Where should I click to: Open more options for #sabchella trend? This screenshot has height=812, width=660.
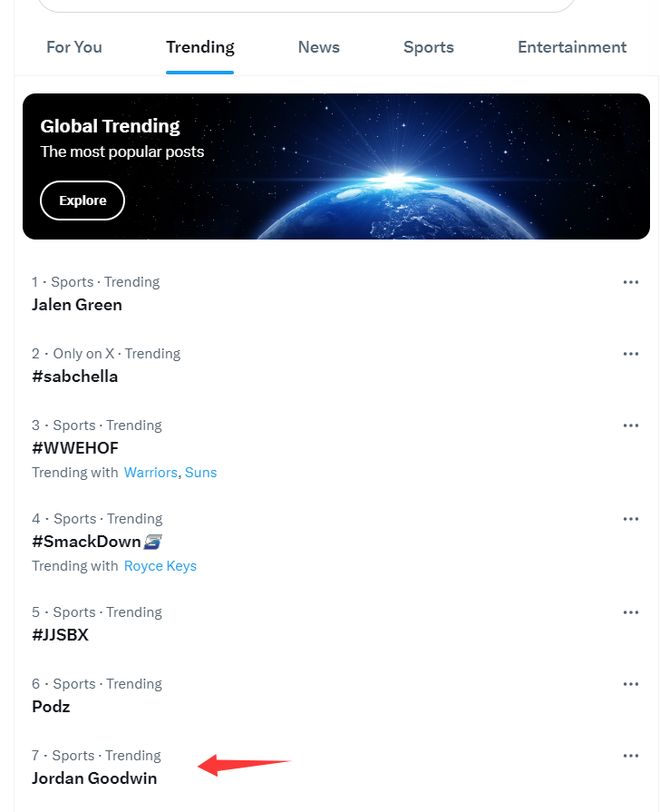coord(630,354)
